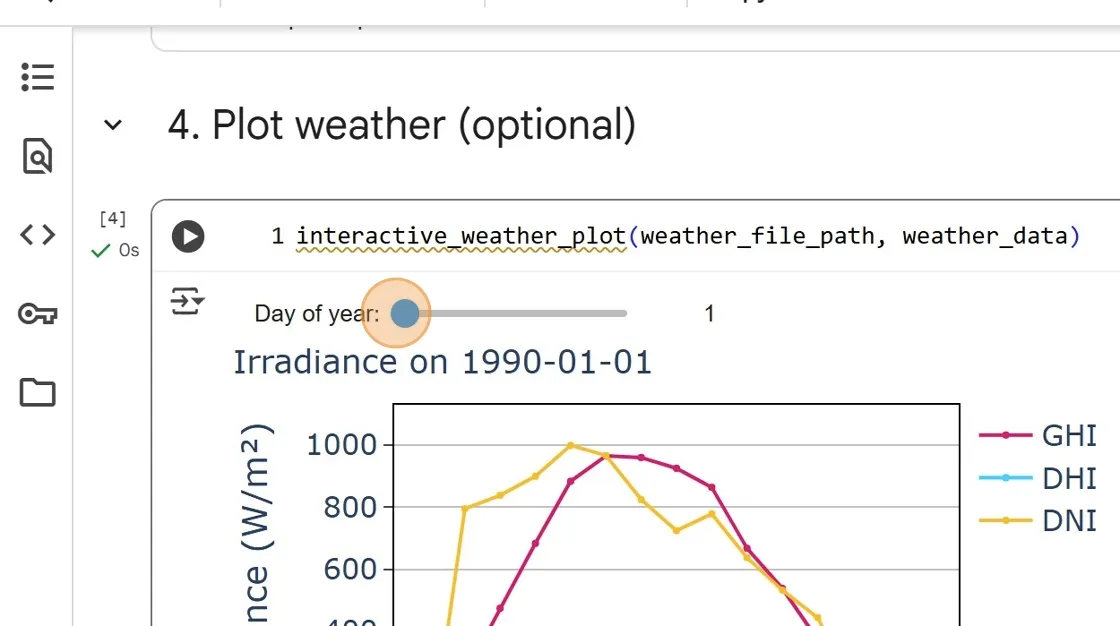Toggle the DNI trace in the legend

1068,520
